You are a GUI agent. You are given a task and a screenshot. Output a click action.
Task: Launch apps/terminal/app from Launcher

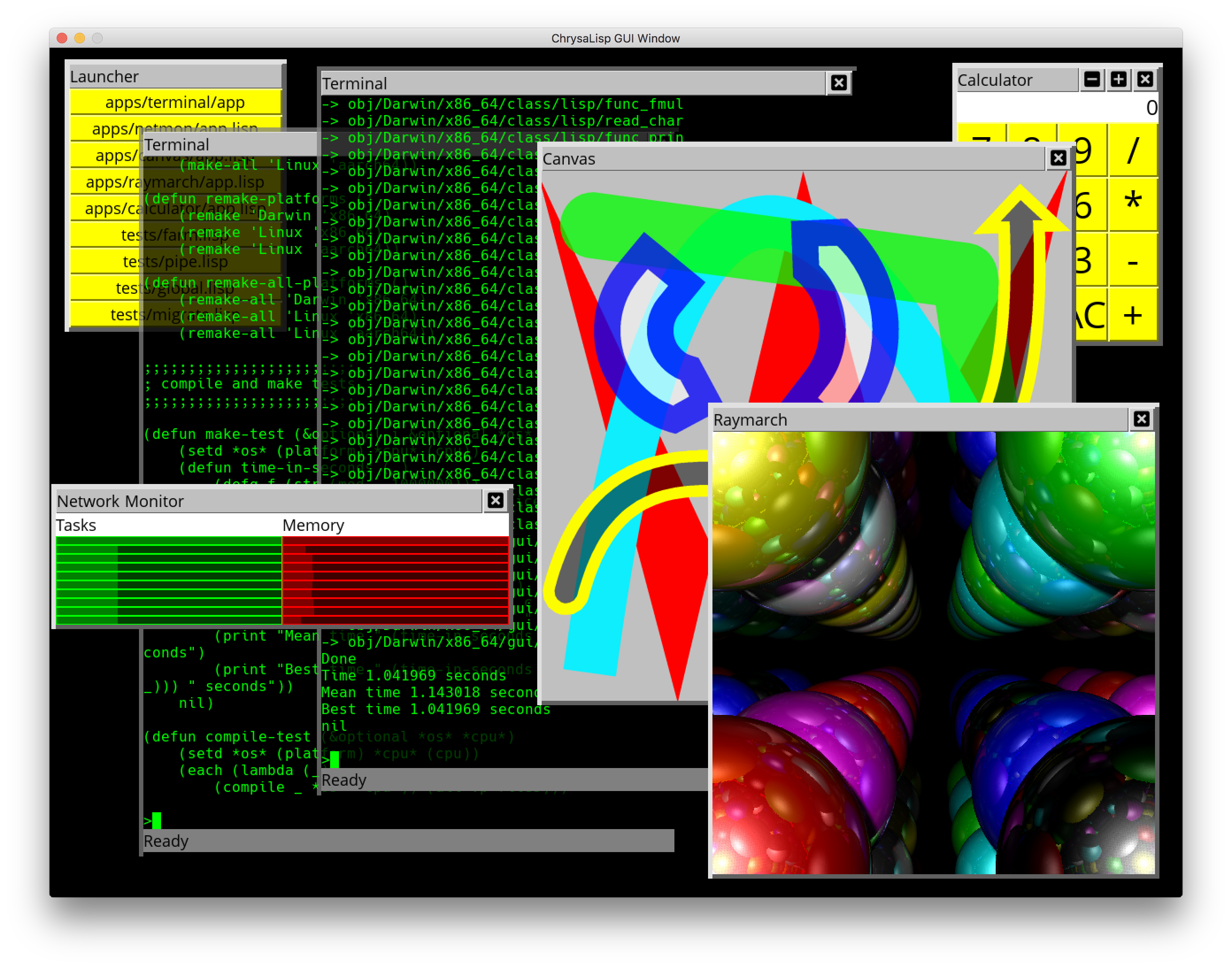[175, 103]
